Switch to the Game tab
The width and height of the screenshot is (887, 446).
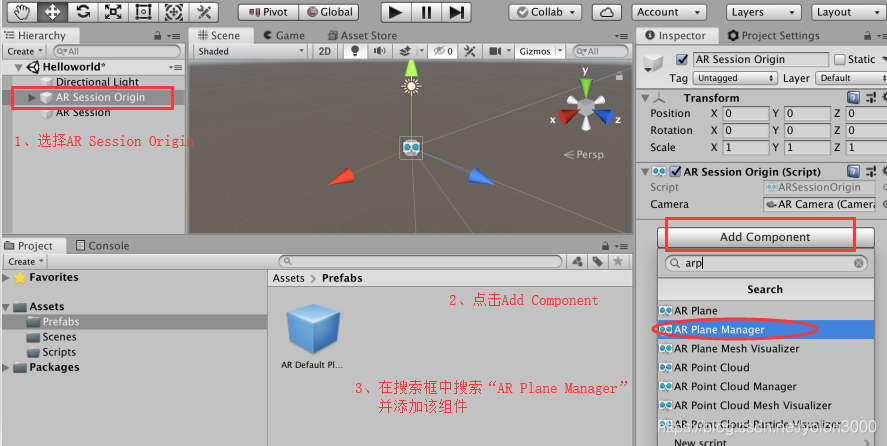(285, 36)
